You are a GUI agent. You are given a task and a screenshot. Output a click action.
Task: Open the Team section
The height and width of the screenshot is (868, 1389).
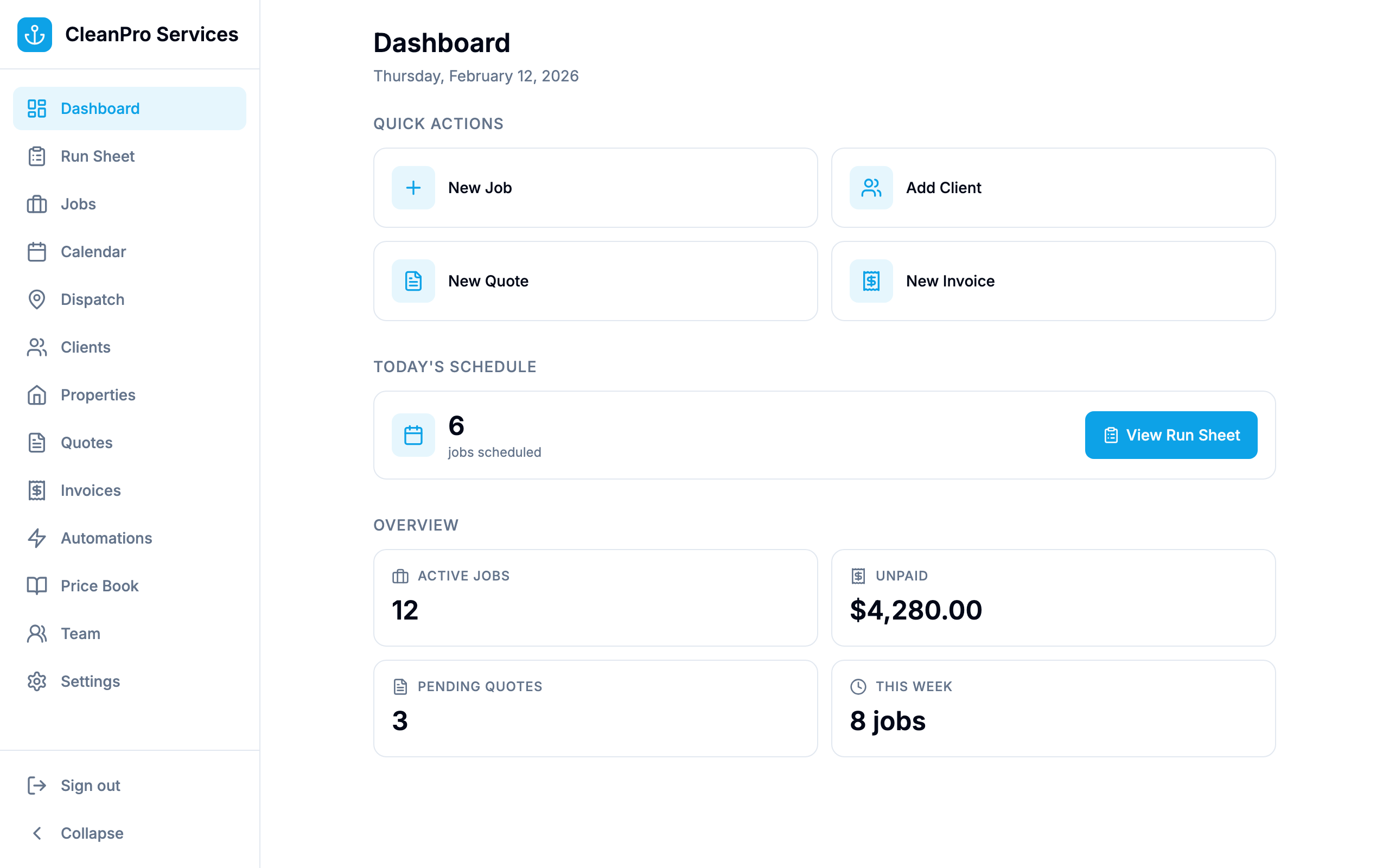coord(80,633)
